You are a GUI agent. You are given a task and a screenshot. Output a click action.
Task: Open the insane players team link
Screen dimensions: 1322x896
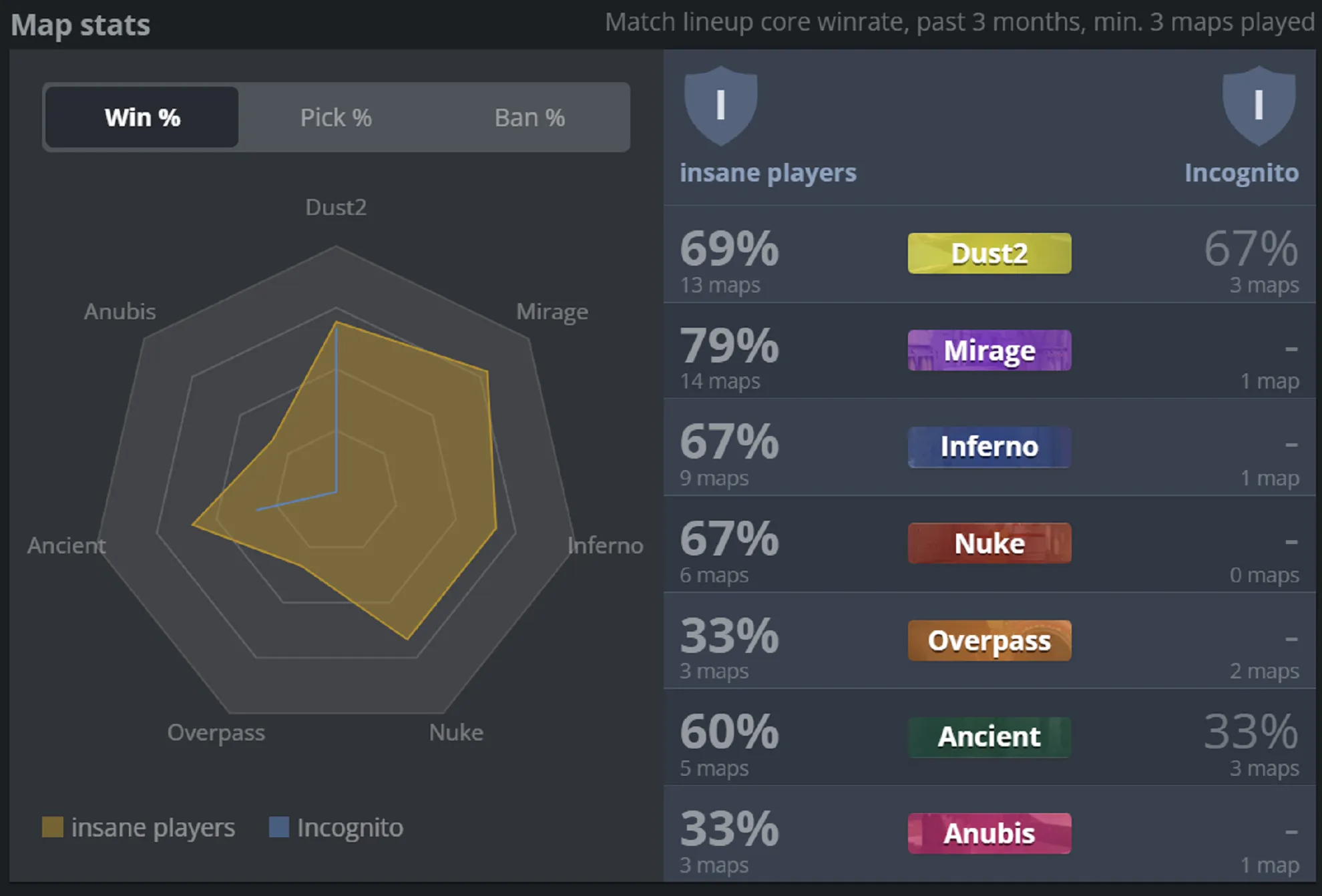768,173
